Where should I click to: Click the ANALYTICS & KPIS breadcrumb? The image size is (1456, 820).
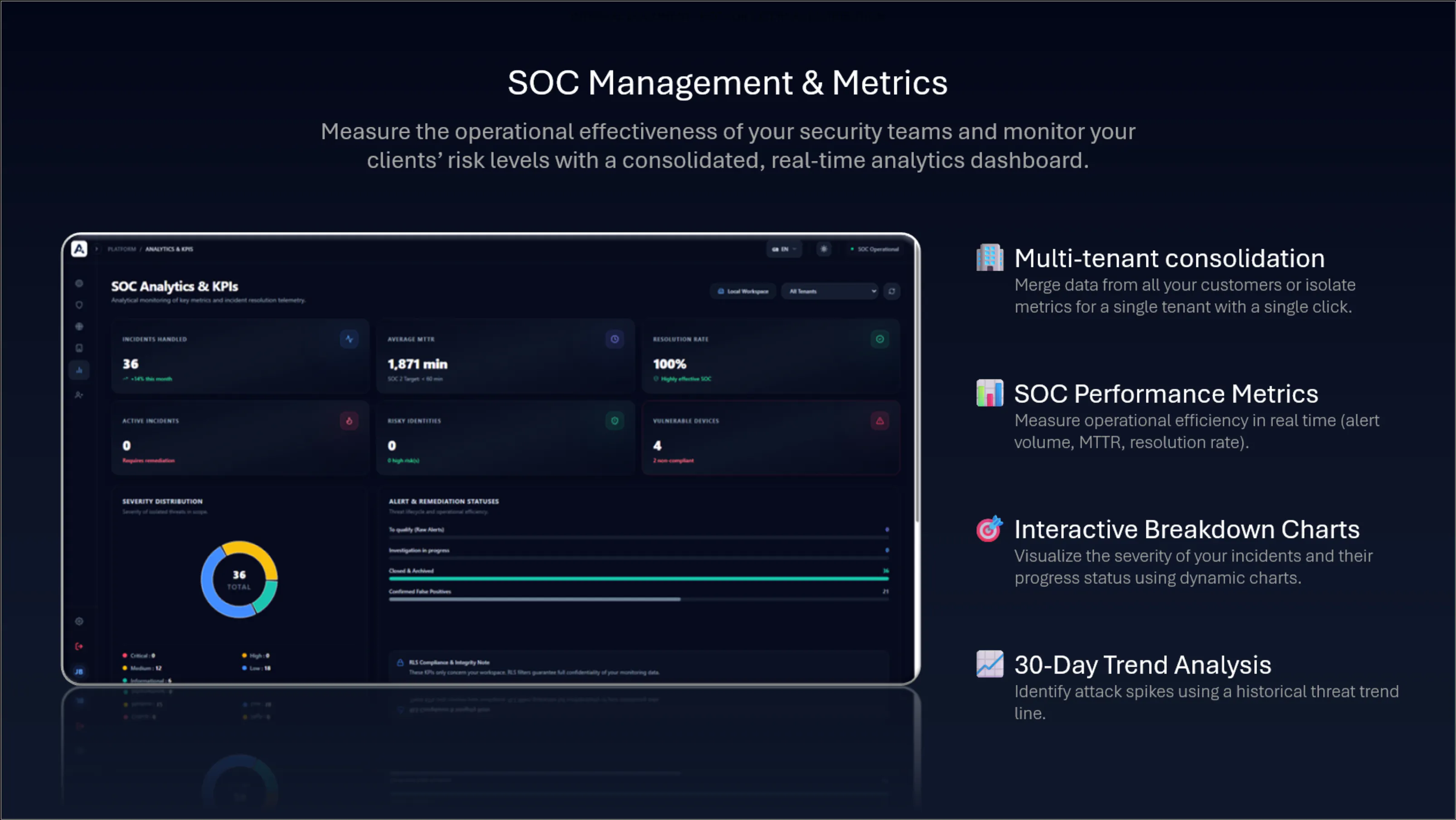click(x=169, y=249)
